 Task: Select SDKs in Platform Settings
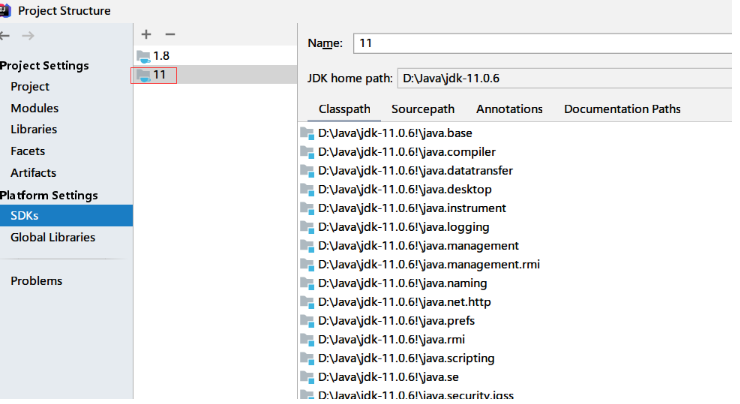pos(66,216)
